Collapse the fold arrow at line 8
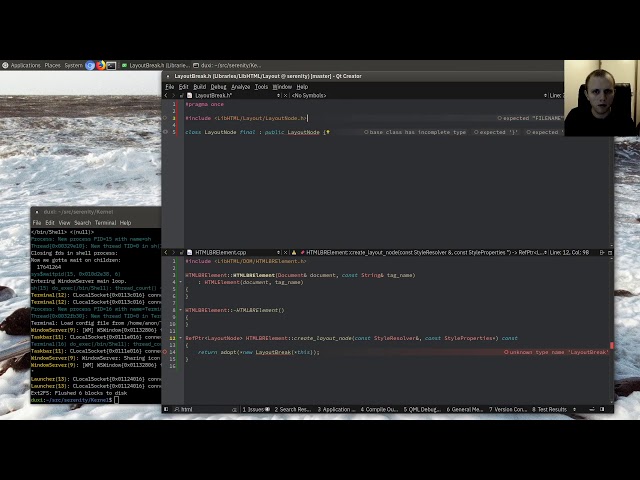 pyautogui.click(x=180, y=310)
